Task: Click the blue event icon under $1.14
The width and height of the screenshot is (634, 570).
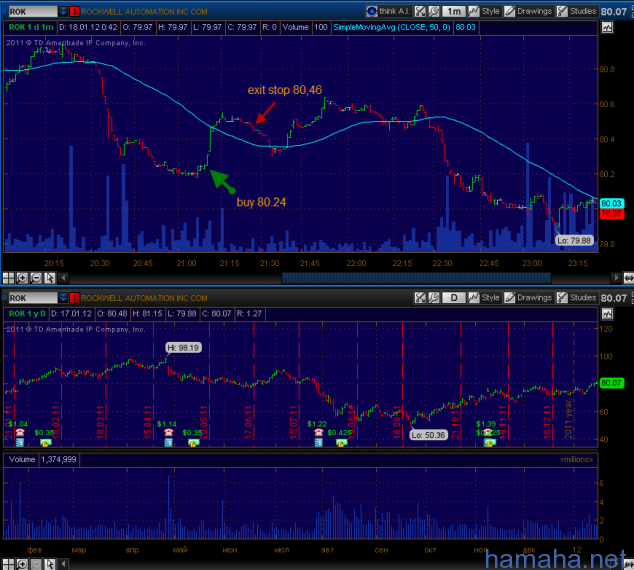Action: coord(169,442)
